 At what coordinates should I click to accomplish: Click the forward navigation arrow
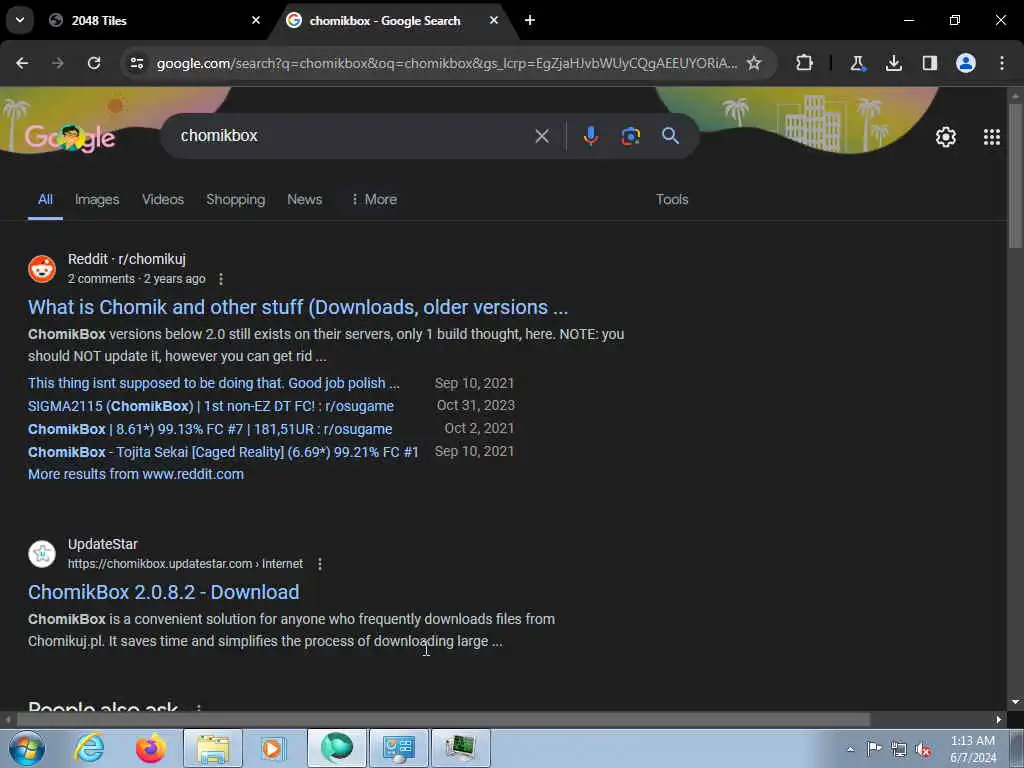[x=57, y=63]
